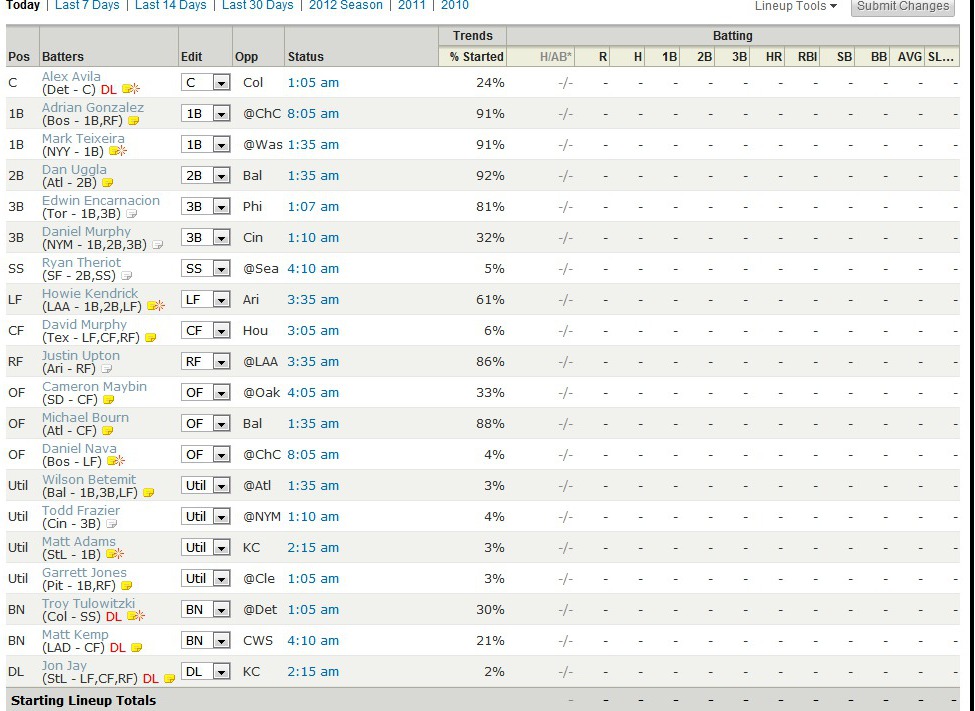The height and width of the screenshot is (711, 975).
Task: Change Dan Uggla's 2B position dropdown
Action: pos(206,176)
